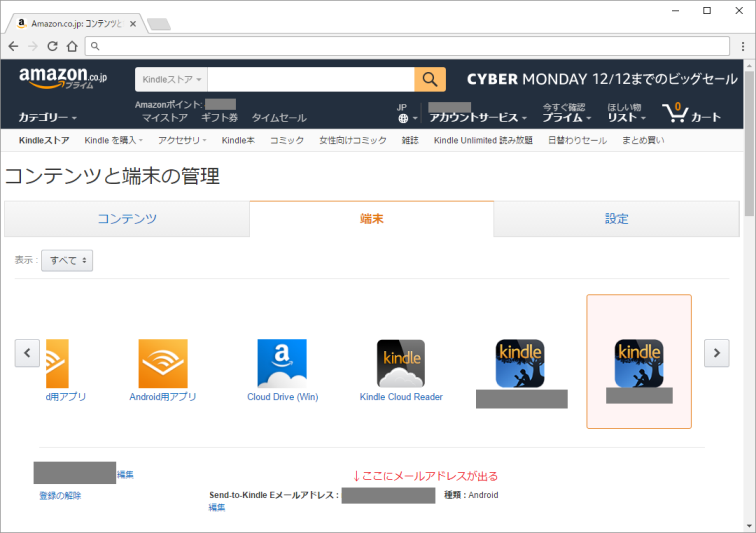756x533 pixels.
Task: Click the Amazon.co.jp logo
Action: [63, 78]
